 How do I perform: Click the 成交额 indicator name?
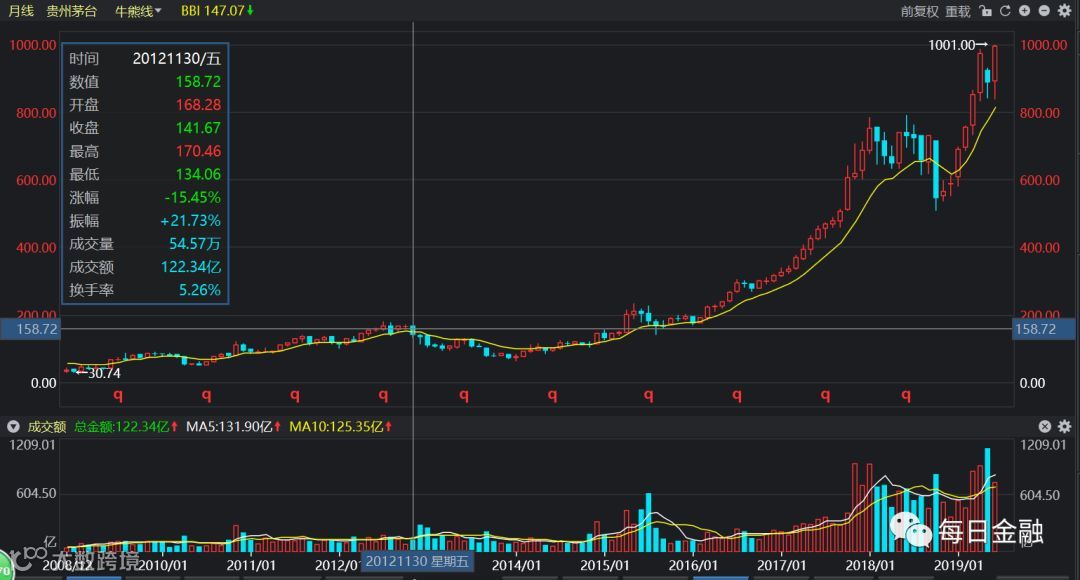point(47,426)
